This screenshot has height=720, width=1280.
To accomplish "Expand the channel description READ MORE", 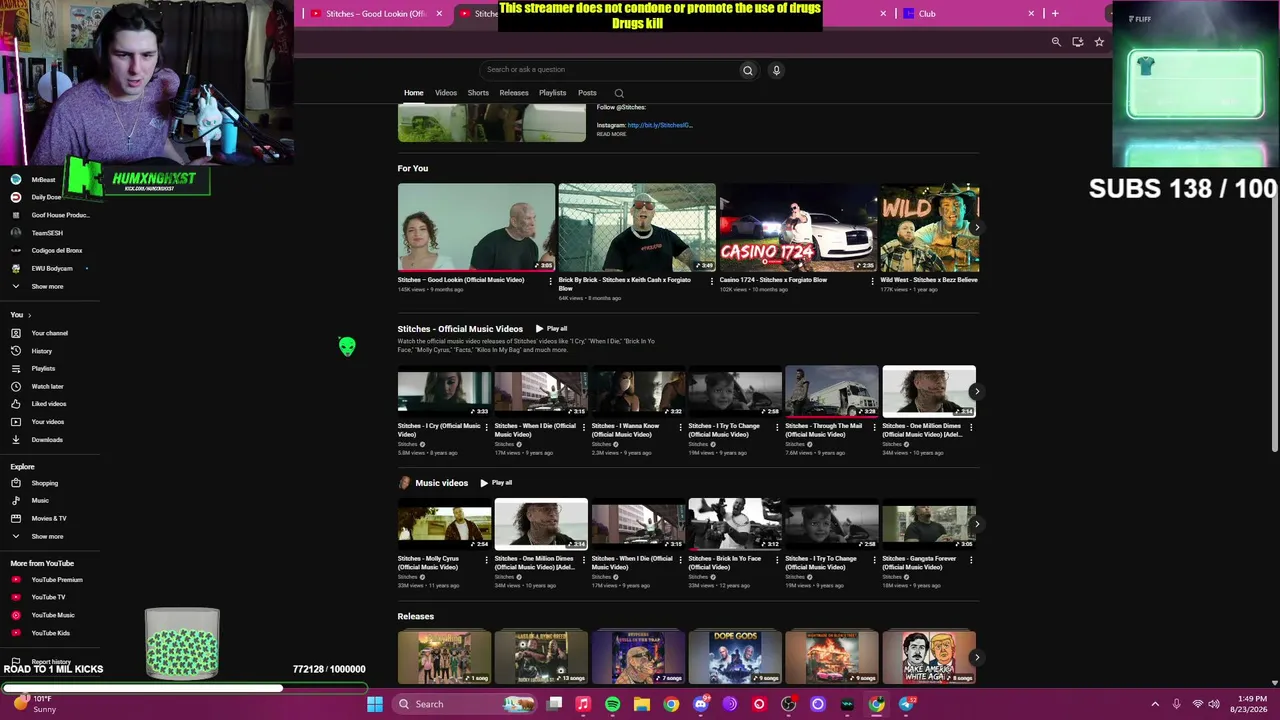I will pos(611,134).
